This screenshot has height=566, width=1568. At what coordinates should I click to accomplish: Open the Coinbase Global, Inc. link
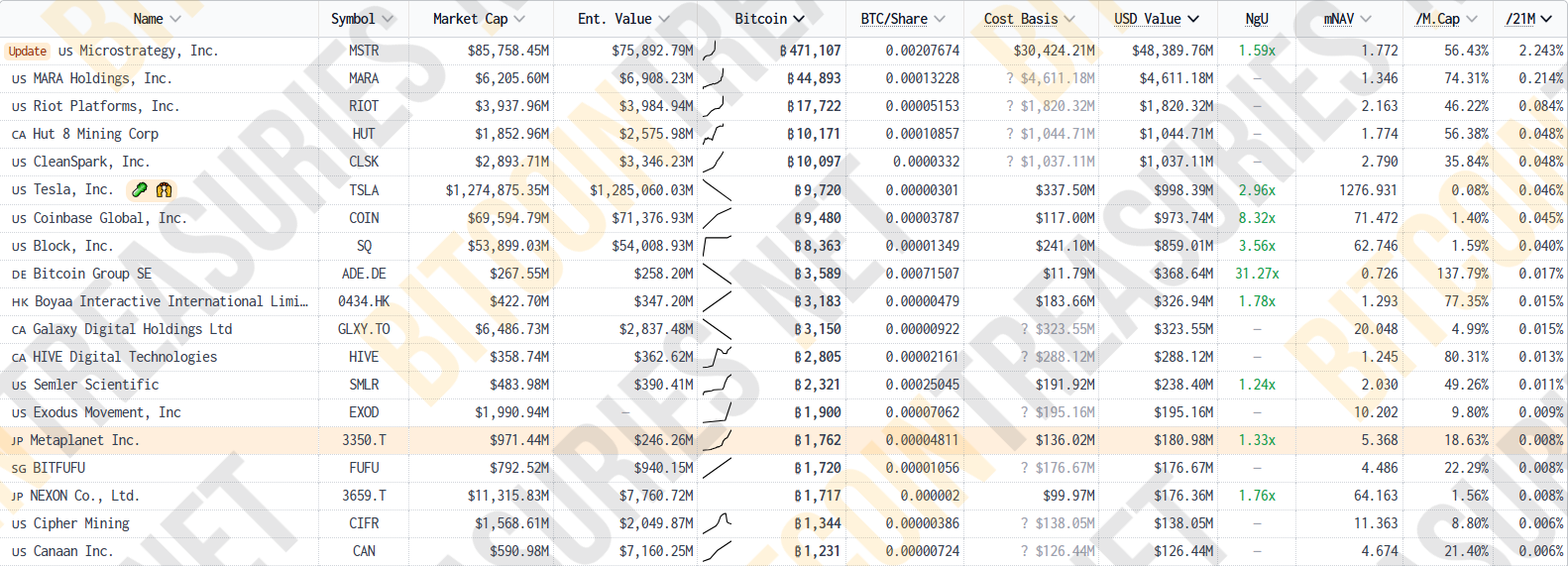tap(110, 218)
